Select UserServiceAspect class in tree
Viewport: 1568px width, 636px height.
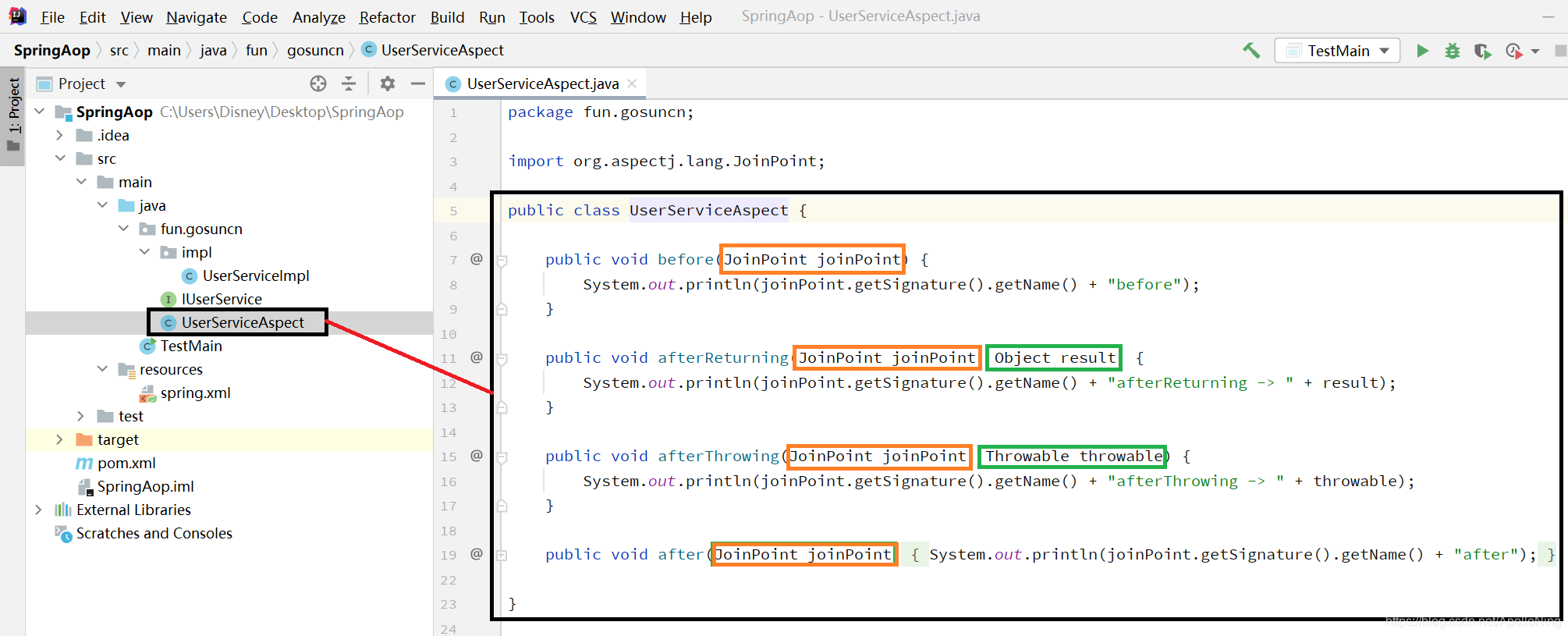point(232,322)
